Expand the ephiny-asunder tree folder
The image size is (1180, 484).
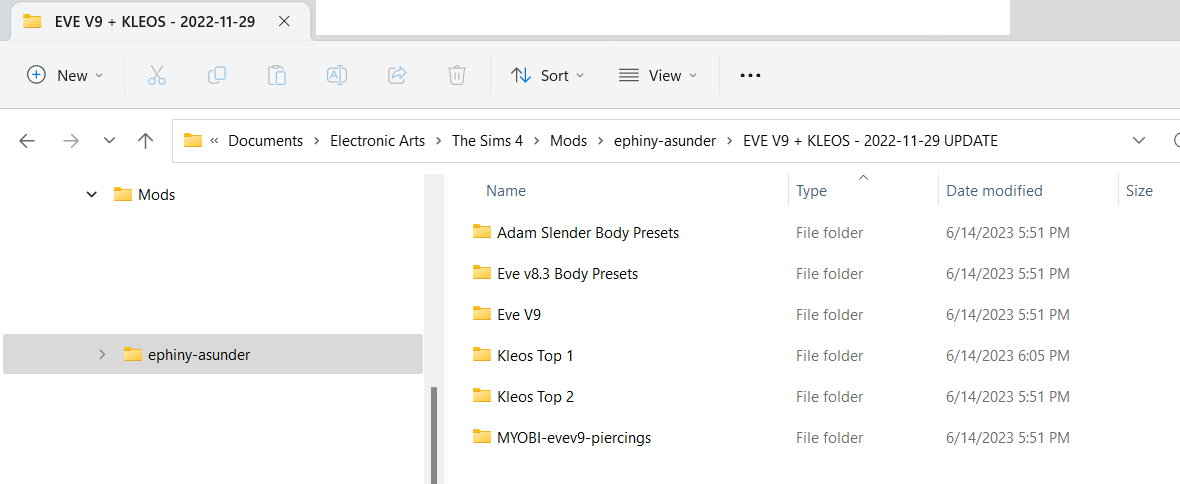point(102,355)
